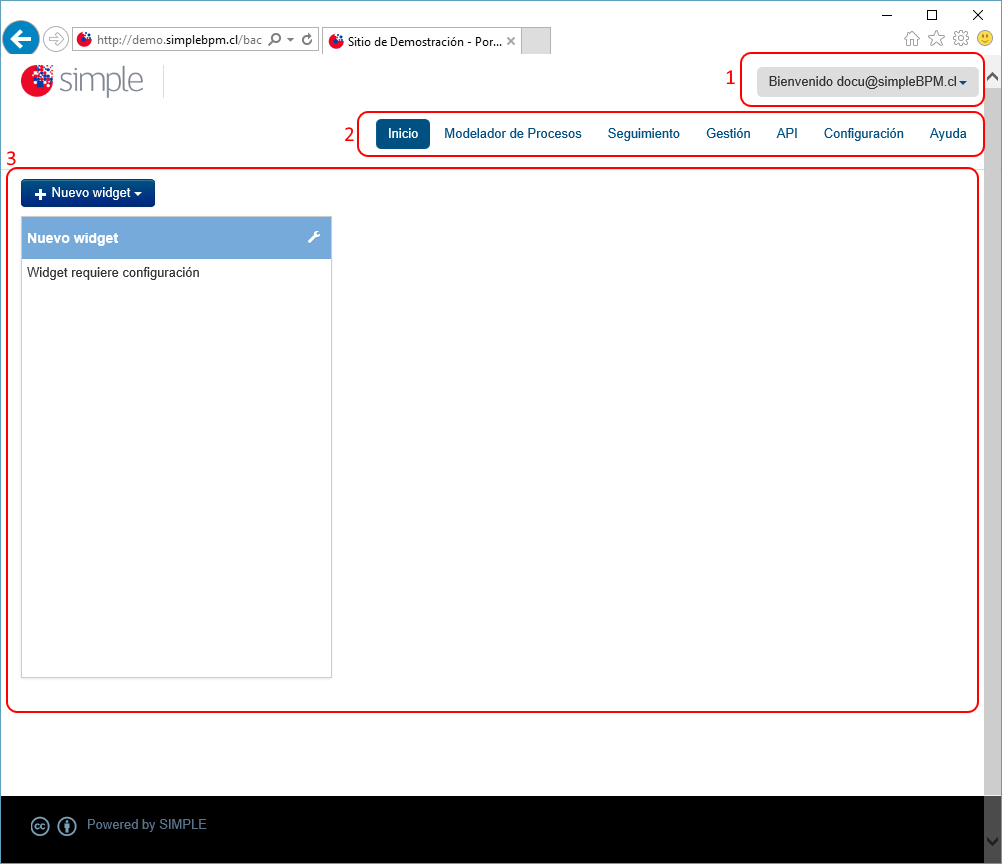Go back with the browser back arrow

21,39
